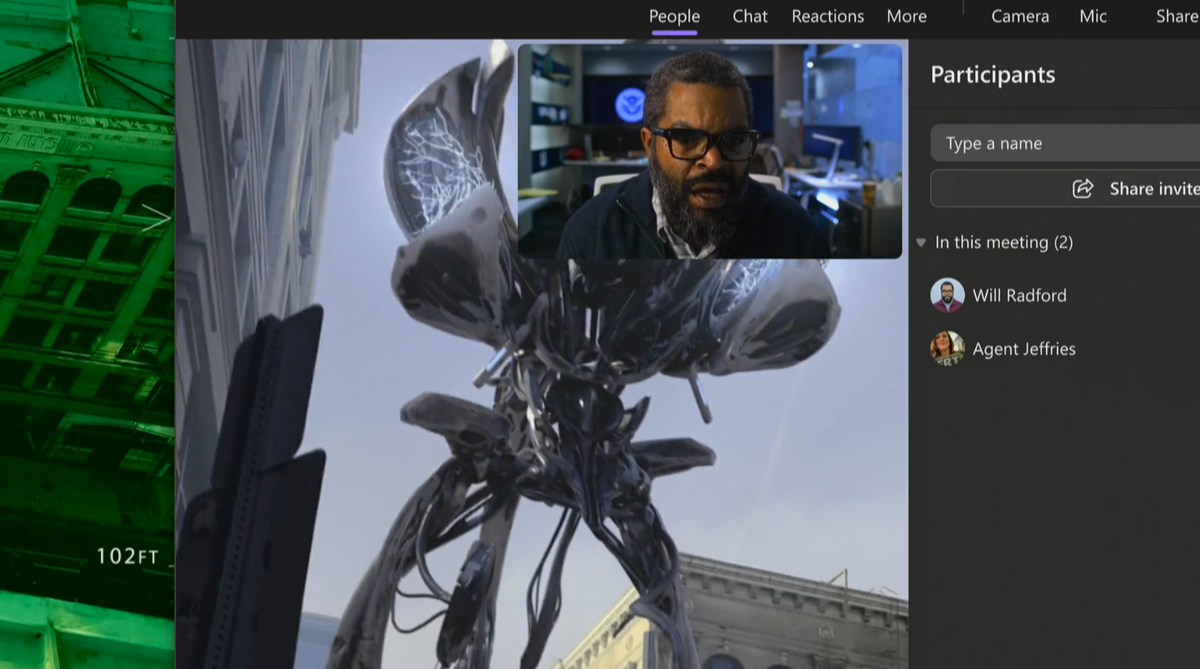This screenshot has height=669, width=1200.
Task: Toggle the Mic control
Action: tap(1093, 16)
